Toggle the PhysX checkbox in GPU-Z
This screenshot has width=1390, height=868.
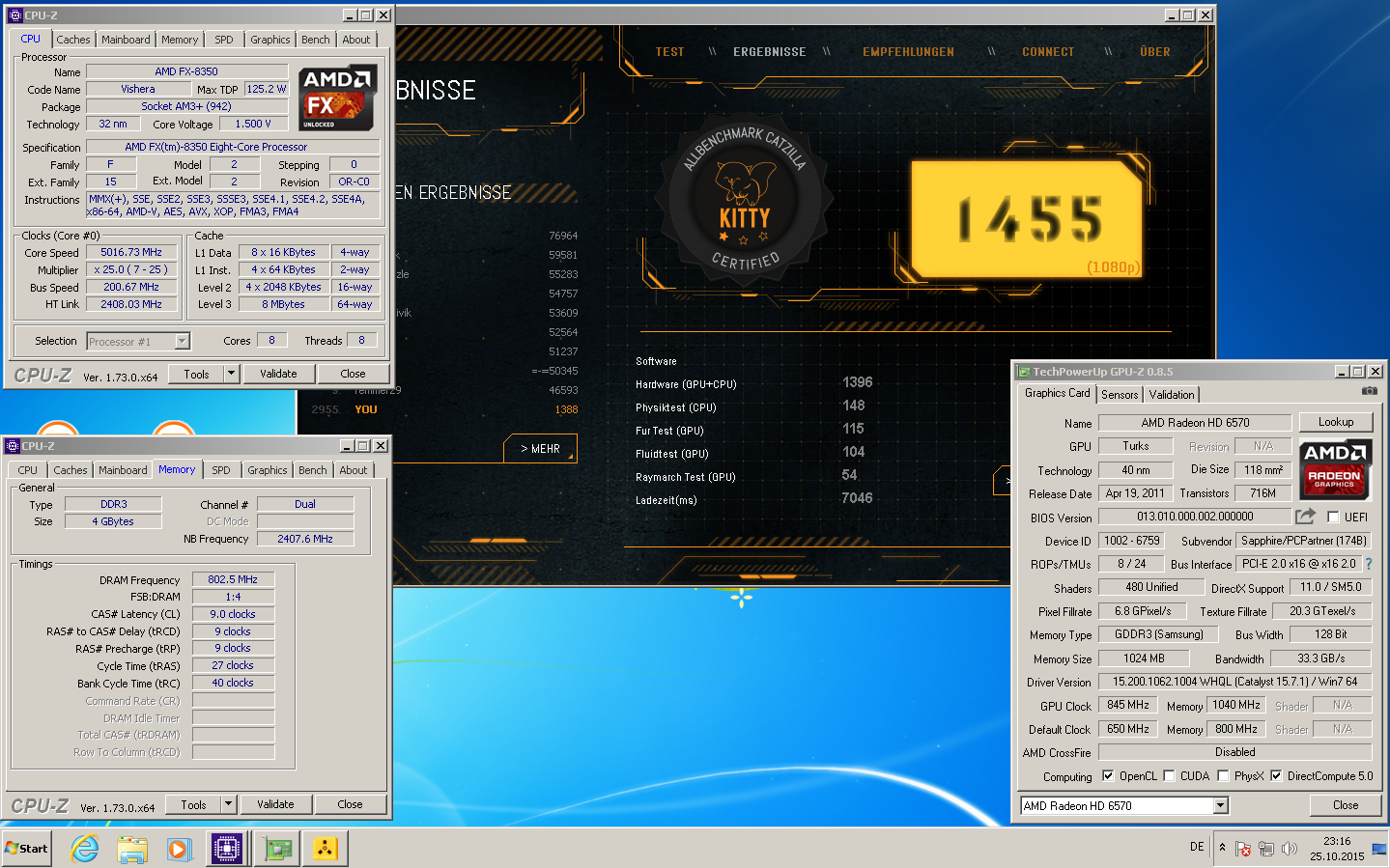tap(1223, 775)
